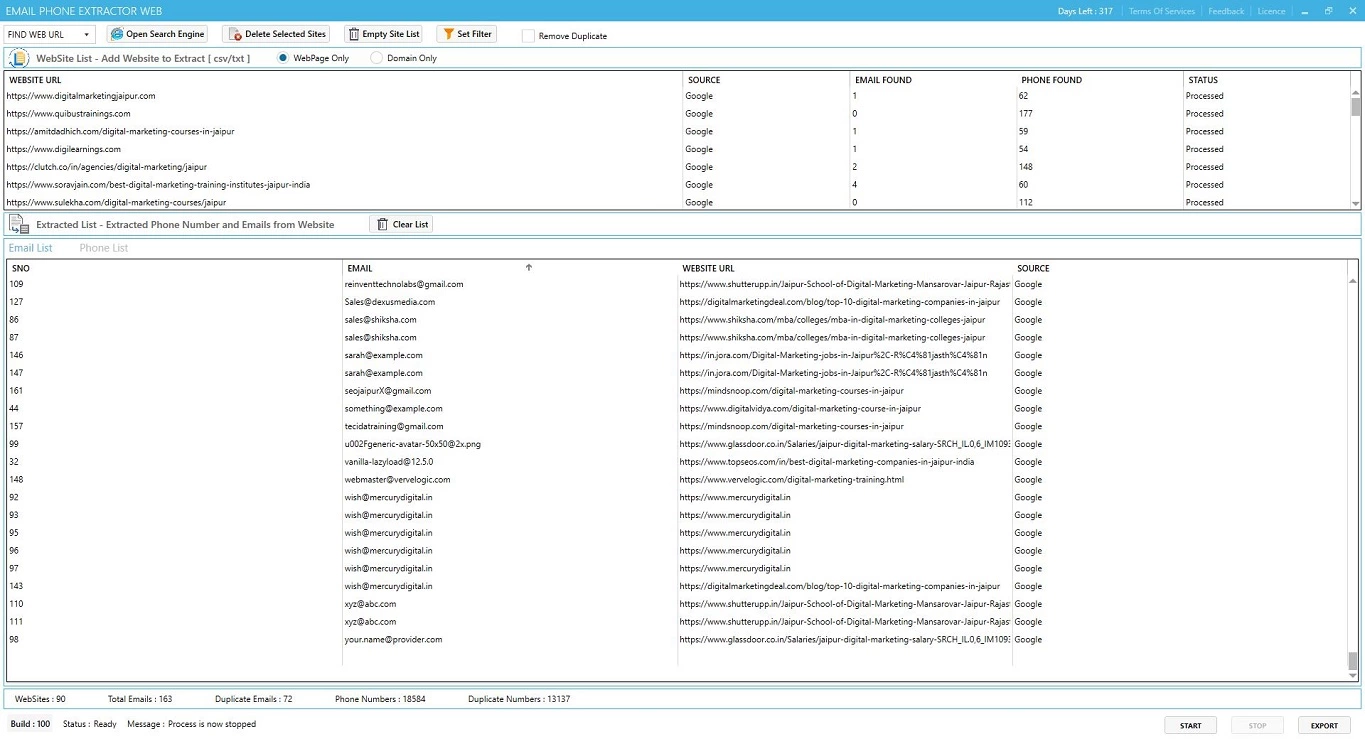Select the Domain Only radio button
Viewport: 1365px width, 739px height.
pos(376,58)
